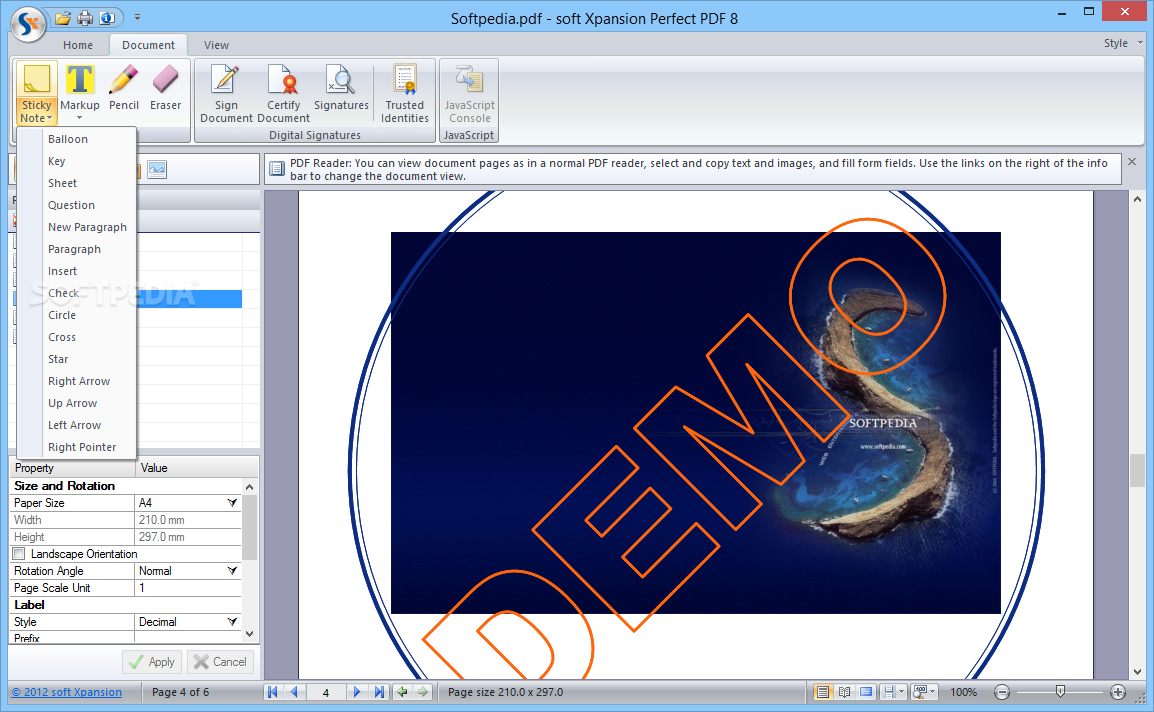Open the Paper Size dropdown
Viewport: 1154px width, 712px height.
tap(233, 503)
